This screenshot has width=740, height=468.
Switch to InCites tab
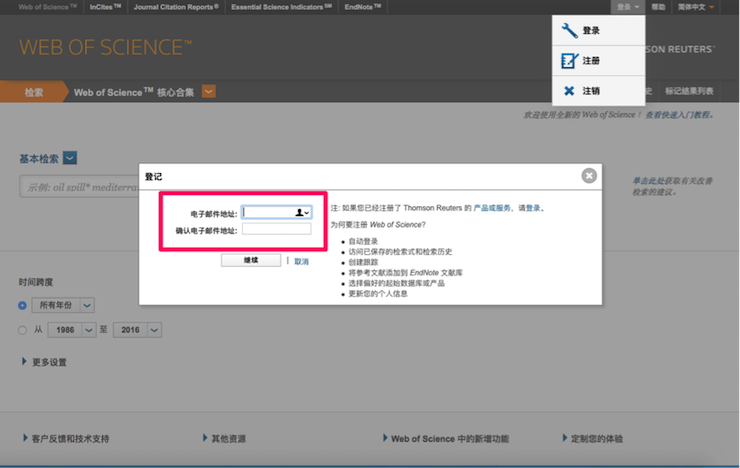pyautogui.click(x=105, y=7)
